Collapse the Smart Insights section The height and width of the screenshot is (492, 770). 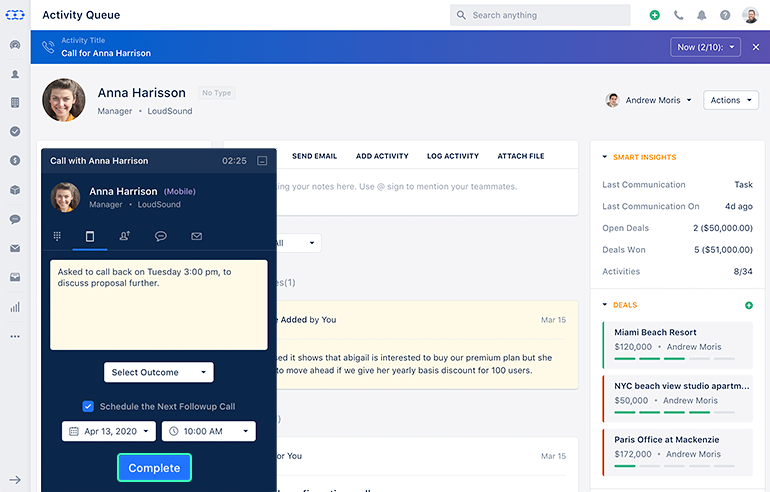605,157
